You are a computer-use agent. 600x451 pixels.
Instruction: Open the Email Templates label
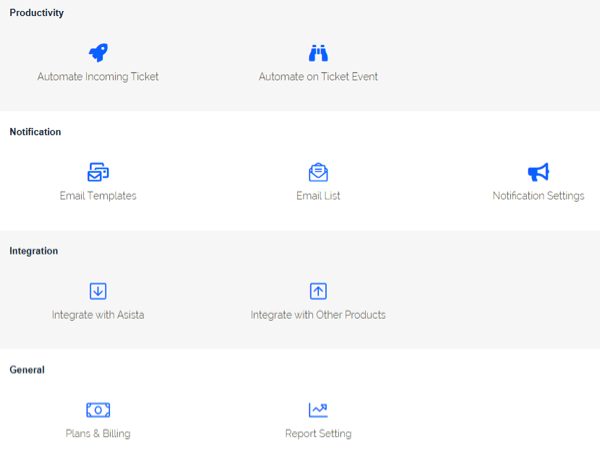pyautogui.click(x=98, y=196)
